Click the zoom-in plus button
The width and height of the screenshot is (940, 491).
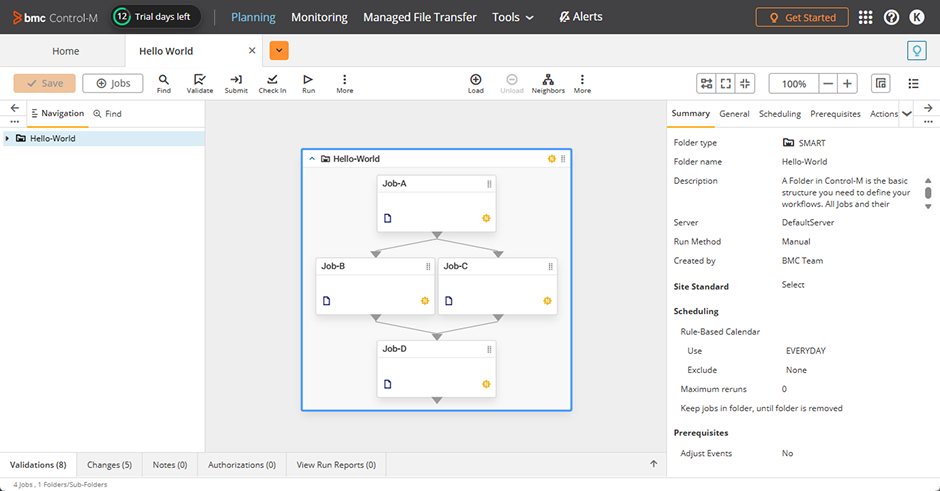pyautogui.click(x=847, y=84)
